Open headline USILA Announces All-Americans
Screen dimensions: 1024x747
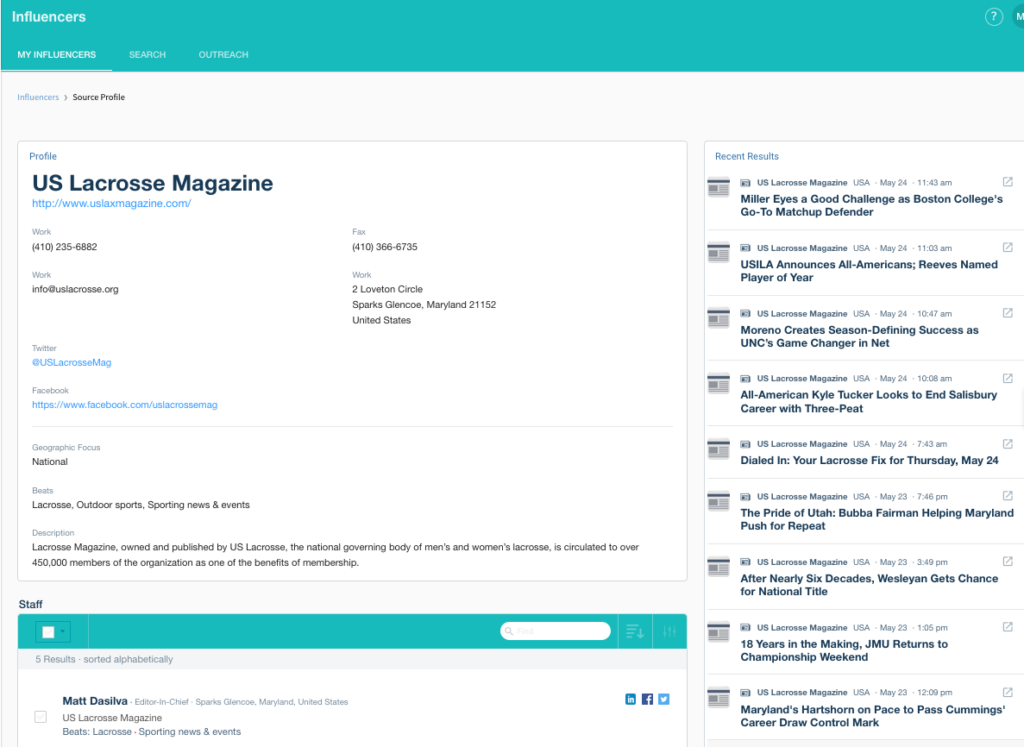869,271
